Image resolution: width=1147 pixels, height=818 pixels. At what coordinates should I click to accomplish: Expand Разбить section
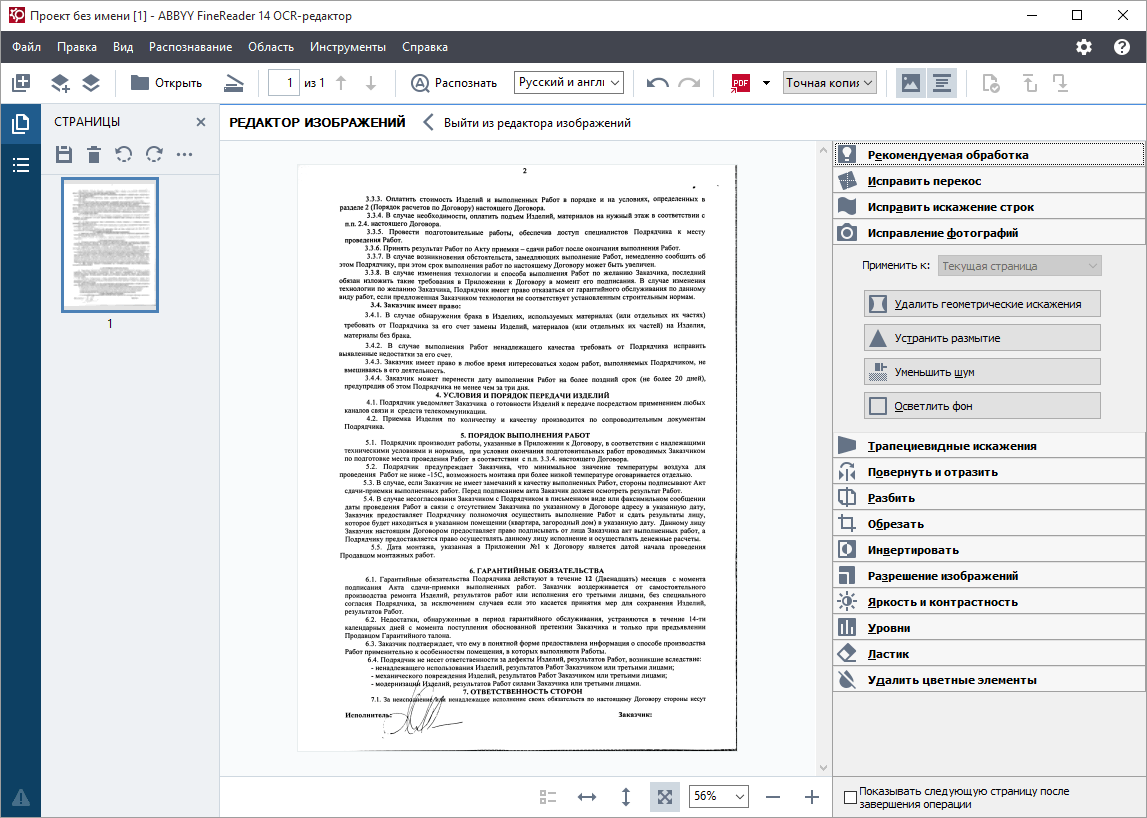pos(989,498)
